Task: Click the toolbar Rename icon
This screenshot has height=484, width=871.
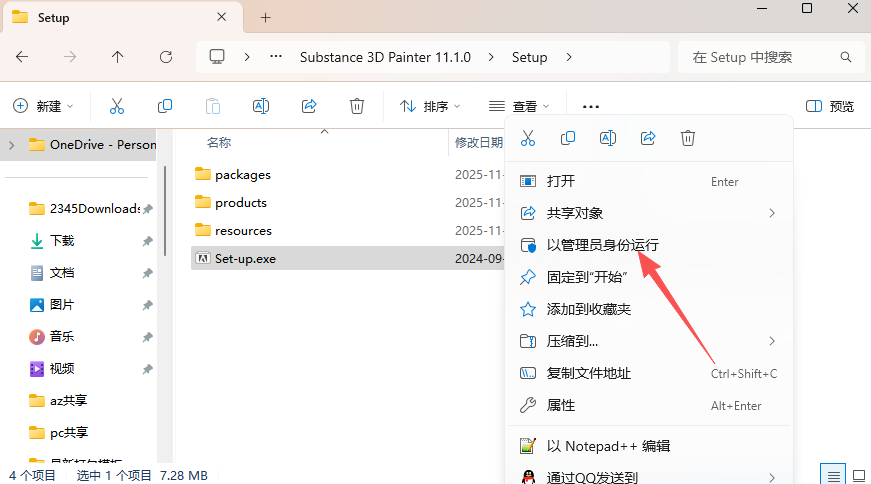Action: 261,106
